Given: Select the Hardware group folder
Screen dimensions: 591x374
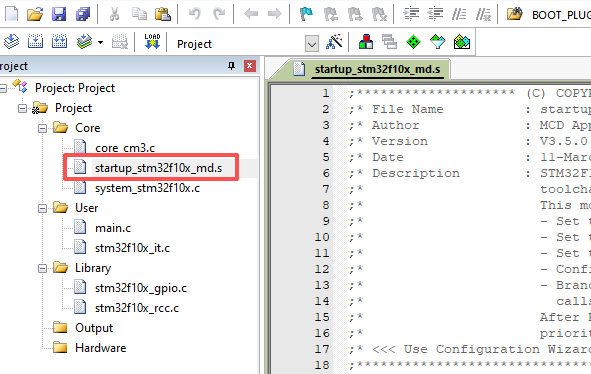Looking at the screenshot, I should [101, 348].
